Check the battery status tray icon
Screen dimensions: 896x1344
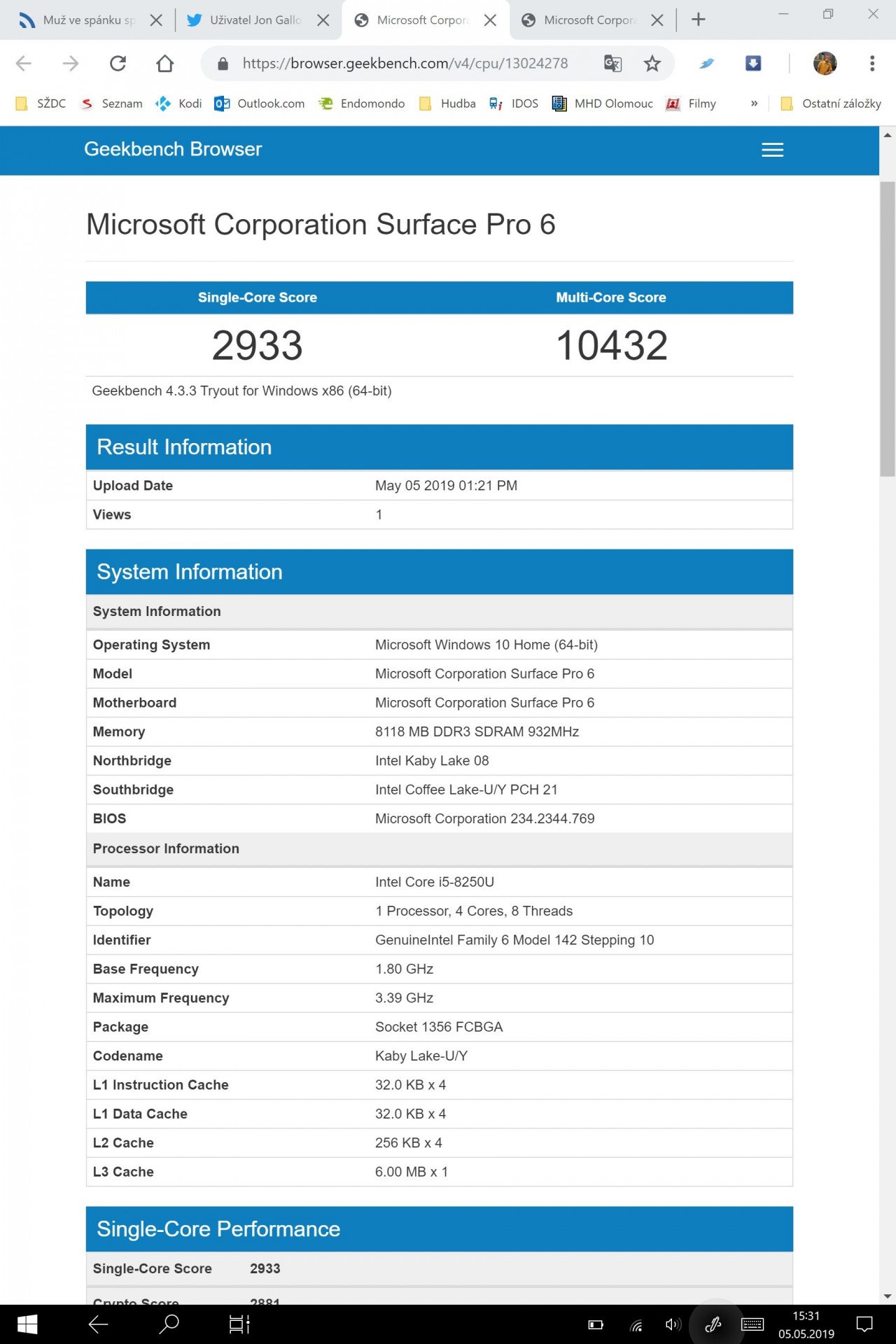[x=596, y=1324]
